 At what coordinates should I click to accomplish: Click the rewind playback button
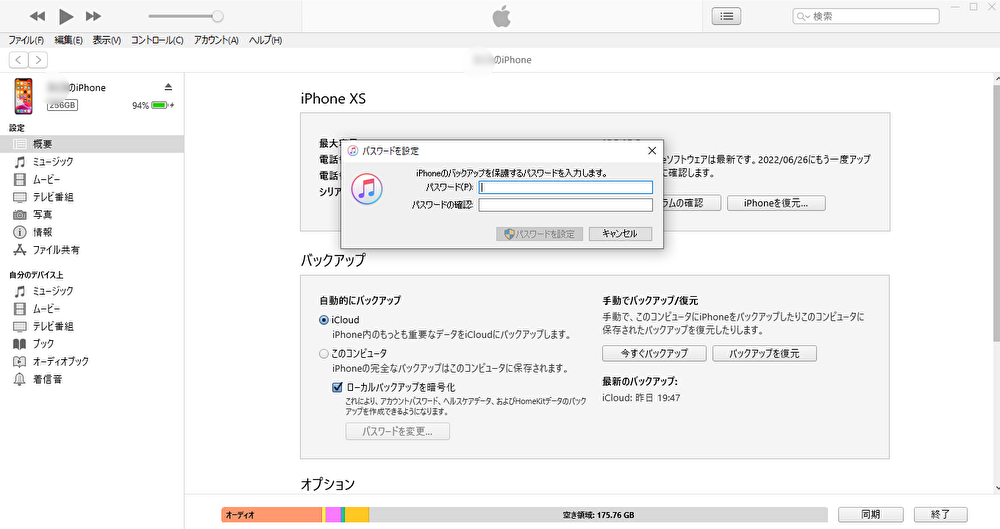[x=38, y=16]
